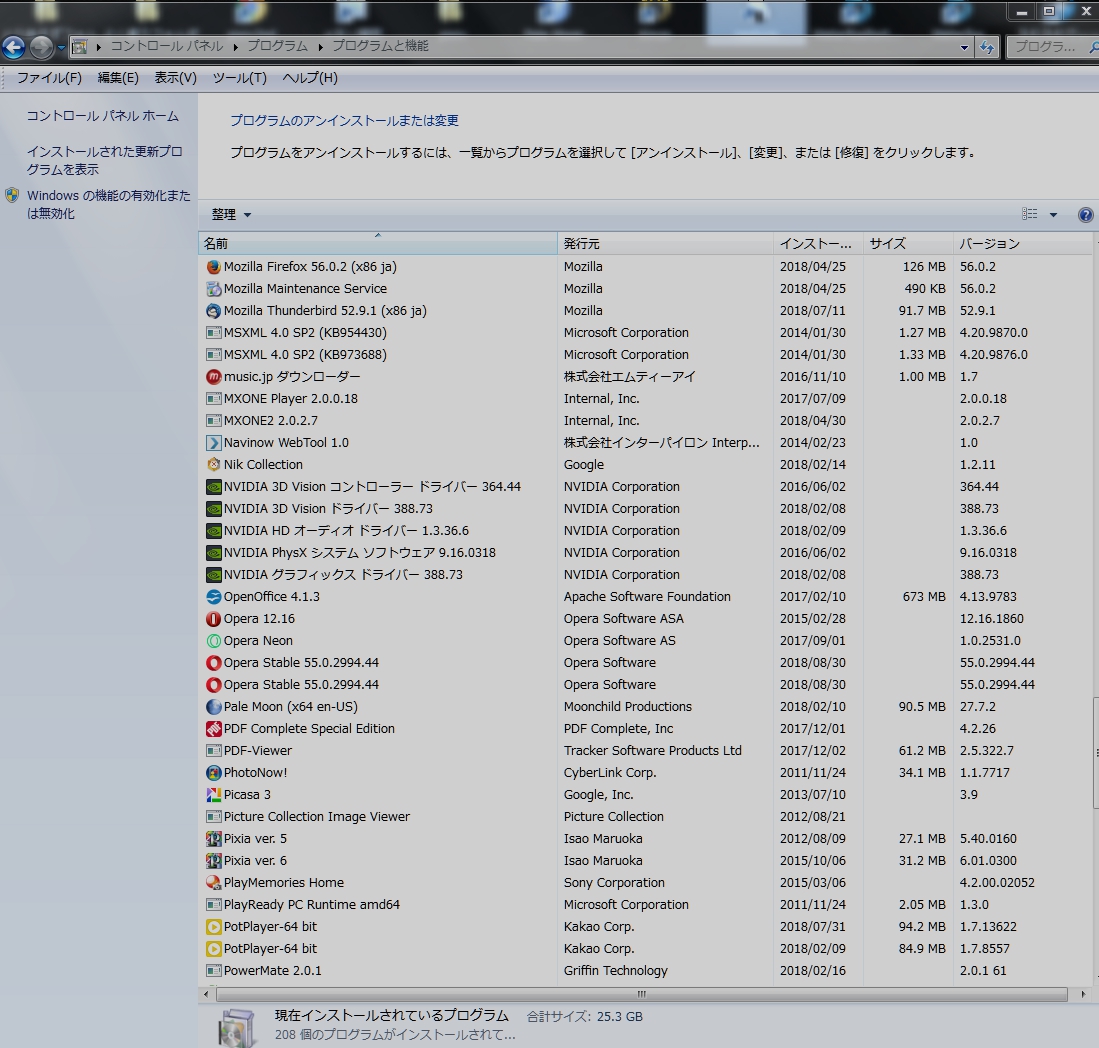Open the view options dropdown arrow
The height and width of the screenshot is (1048, 1099).
coord(1053,215)
